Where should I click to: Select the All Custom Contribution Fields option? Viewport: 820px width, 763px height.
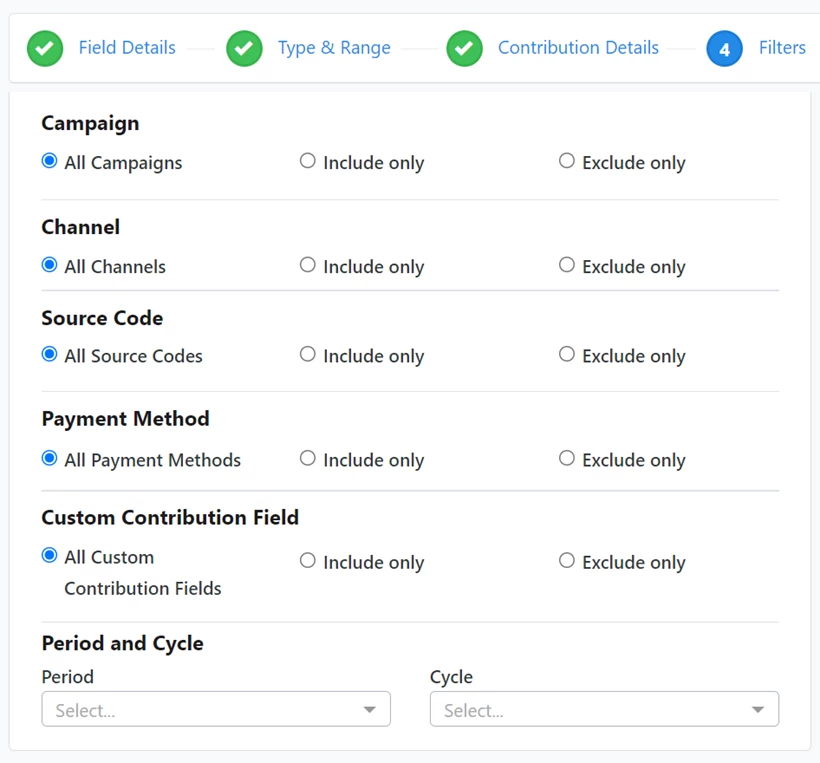click(49, 555)
